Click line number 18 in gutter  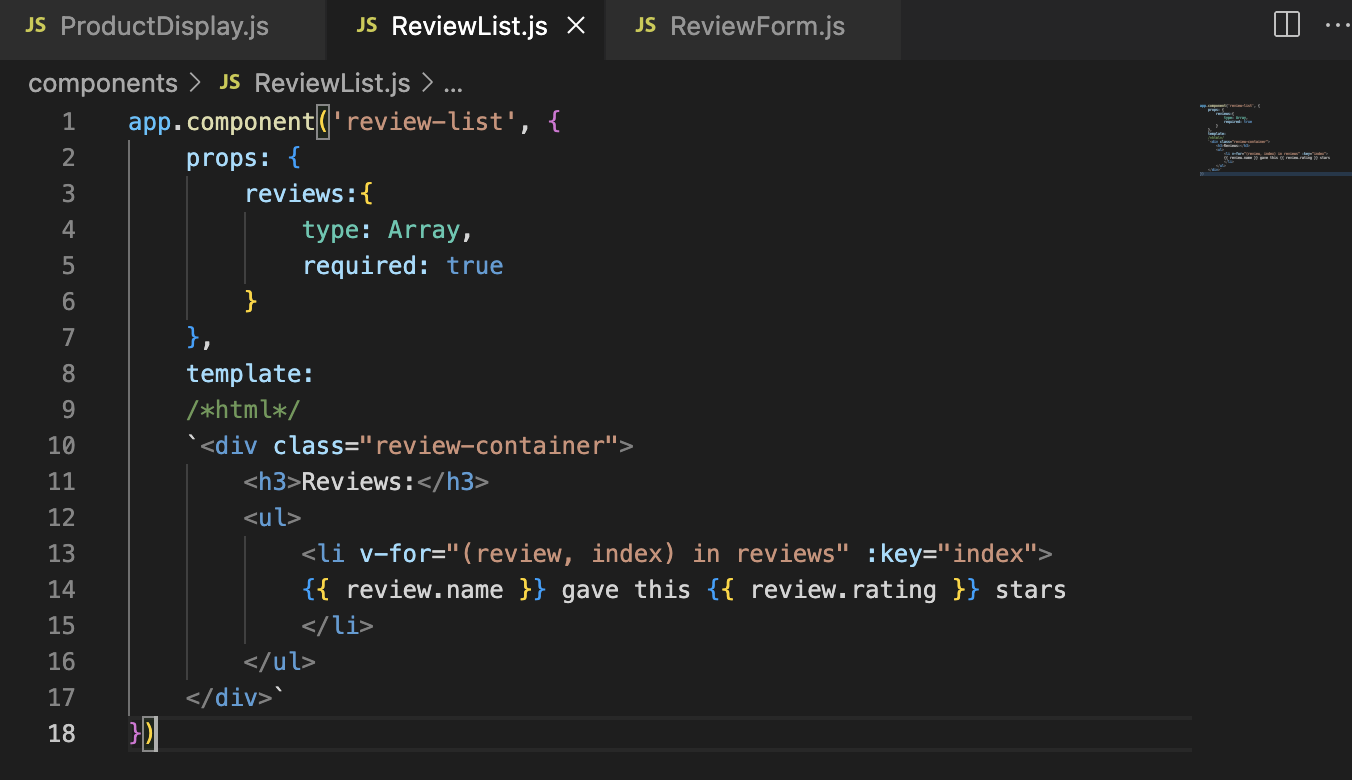pyautogui.click(x=61, y=734)
